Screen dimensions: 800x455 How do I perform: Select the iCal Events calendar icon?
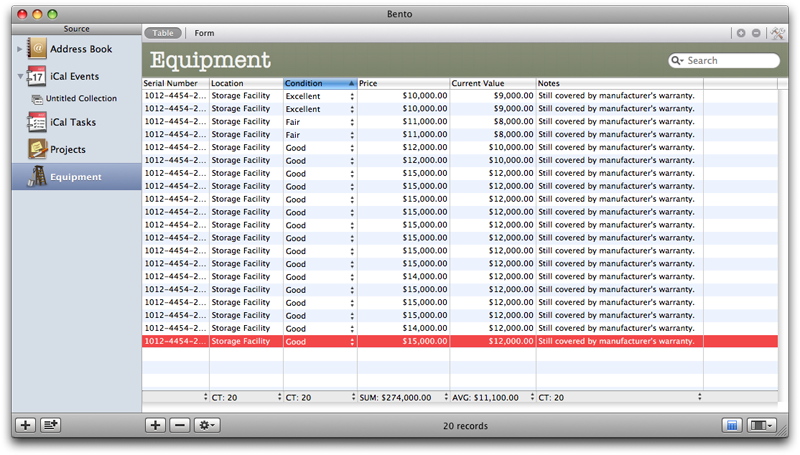point(37,76)
